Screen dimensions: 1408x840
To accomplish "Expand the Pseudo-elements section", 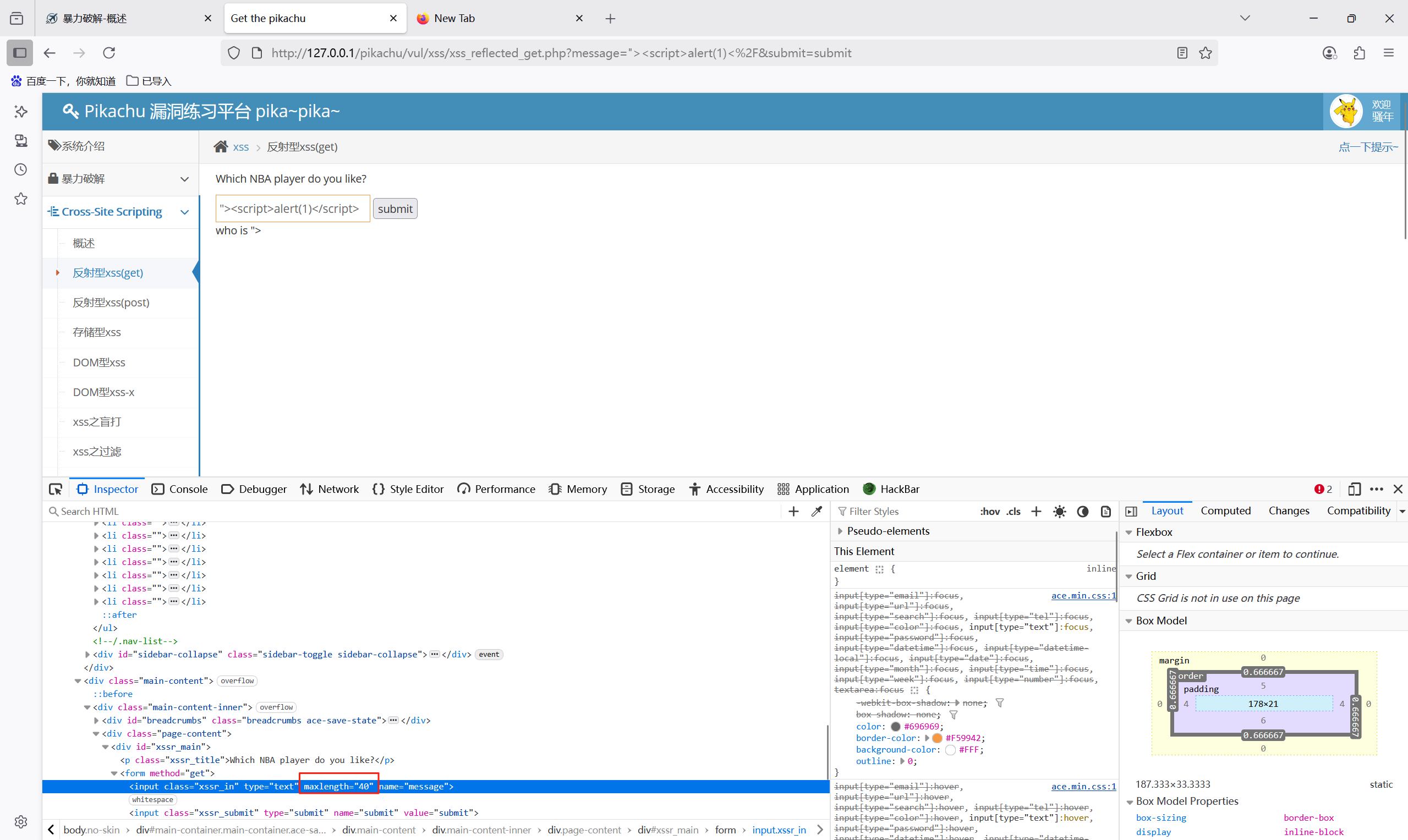I will (840, 531).
